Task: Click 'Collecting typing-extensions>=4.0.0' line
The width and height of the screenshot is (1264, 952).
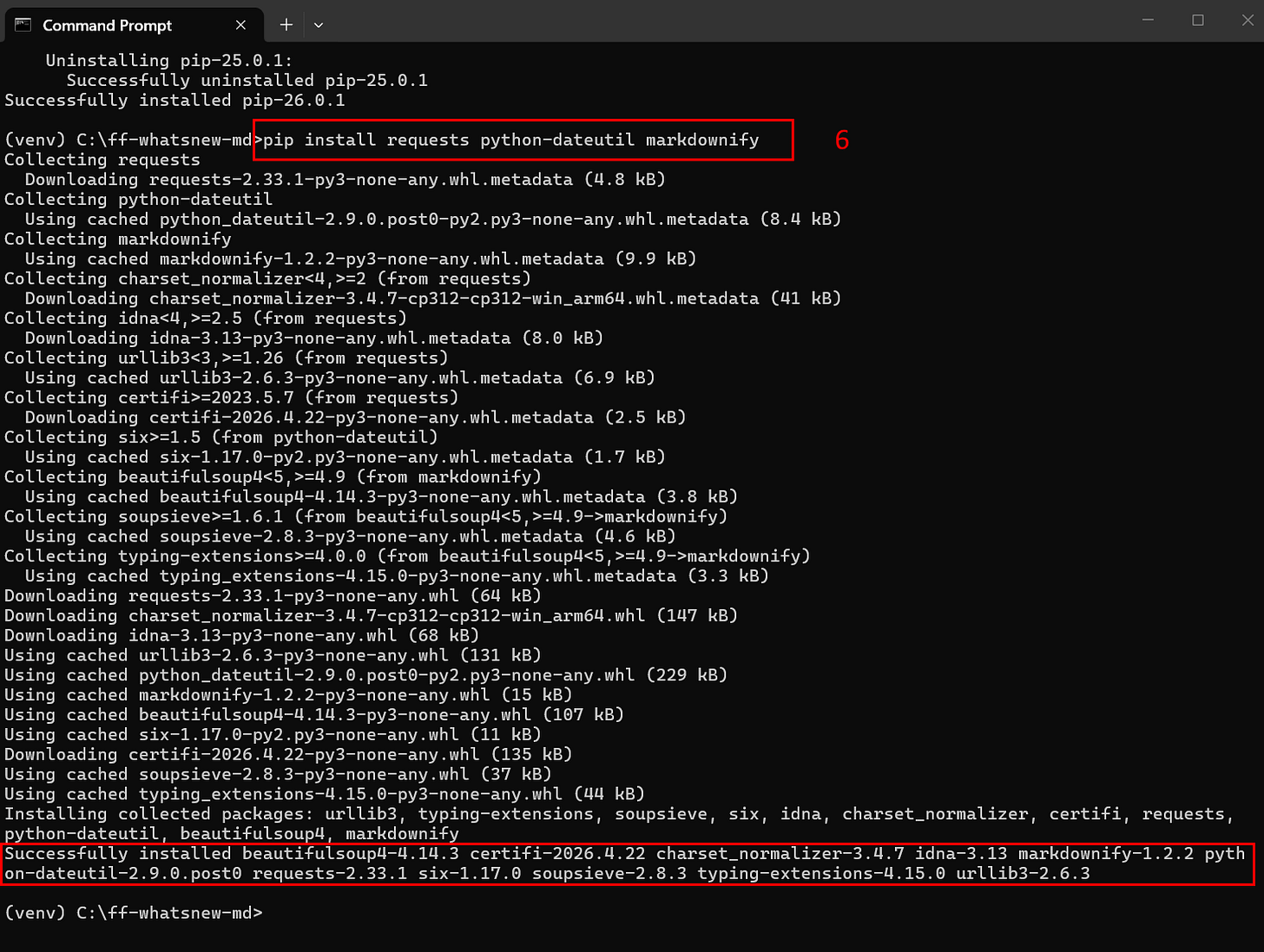Action: click(407, 556)
